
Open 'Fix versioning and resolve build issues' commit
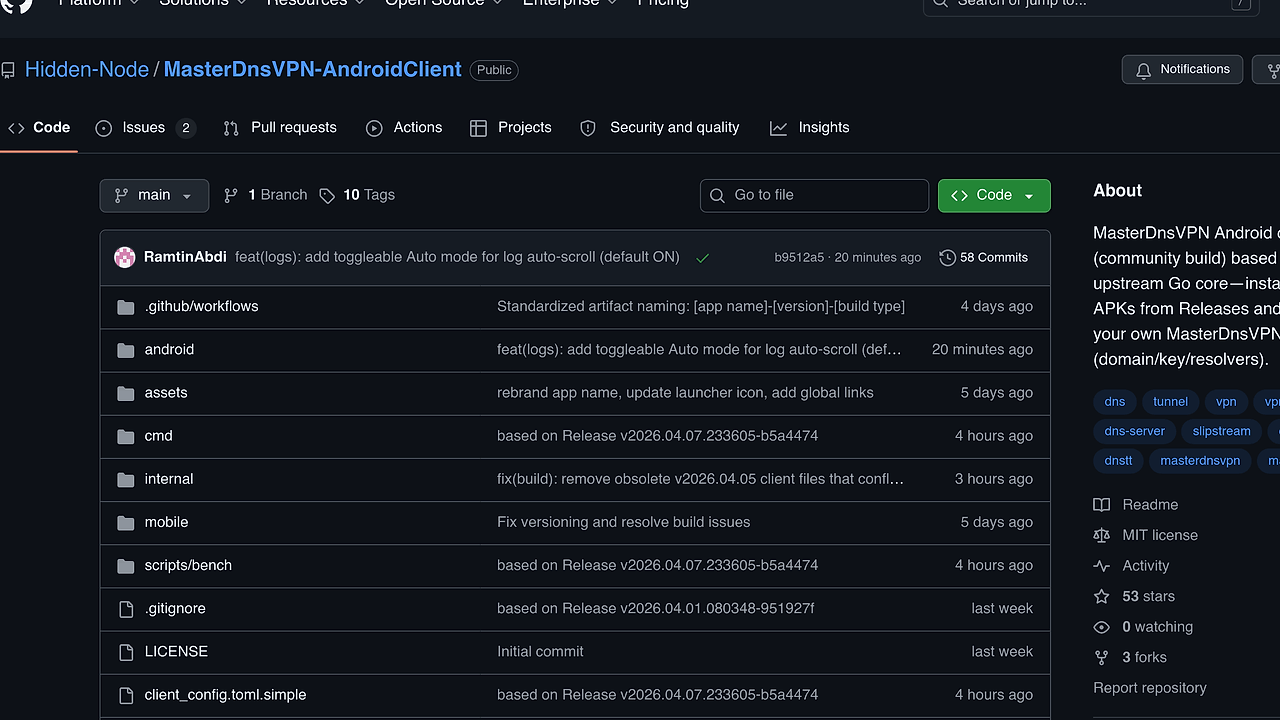(623, 522)
